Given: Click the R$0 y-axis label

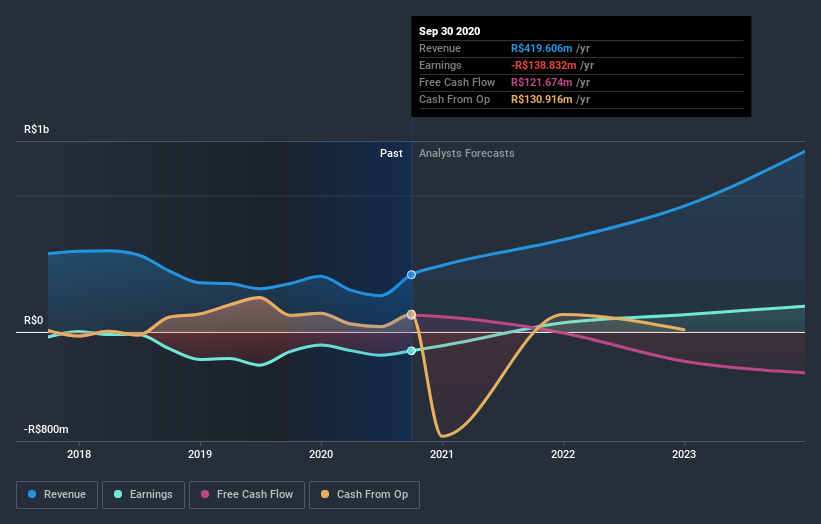Looking at the screenshot, I should [34, 320].
